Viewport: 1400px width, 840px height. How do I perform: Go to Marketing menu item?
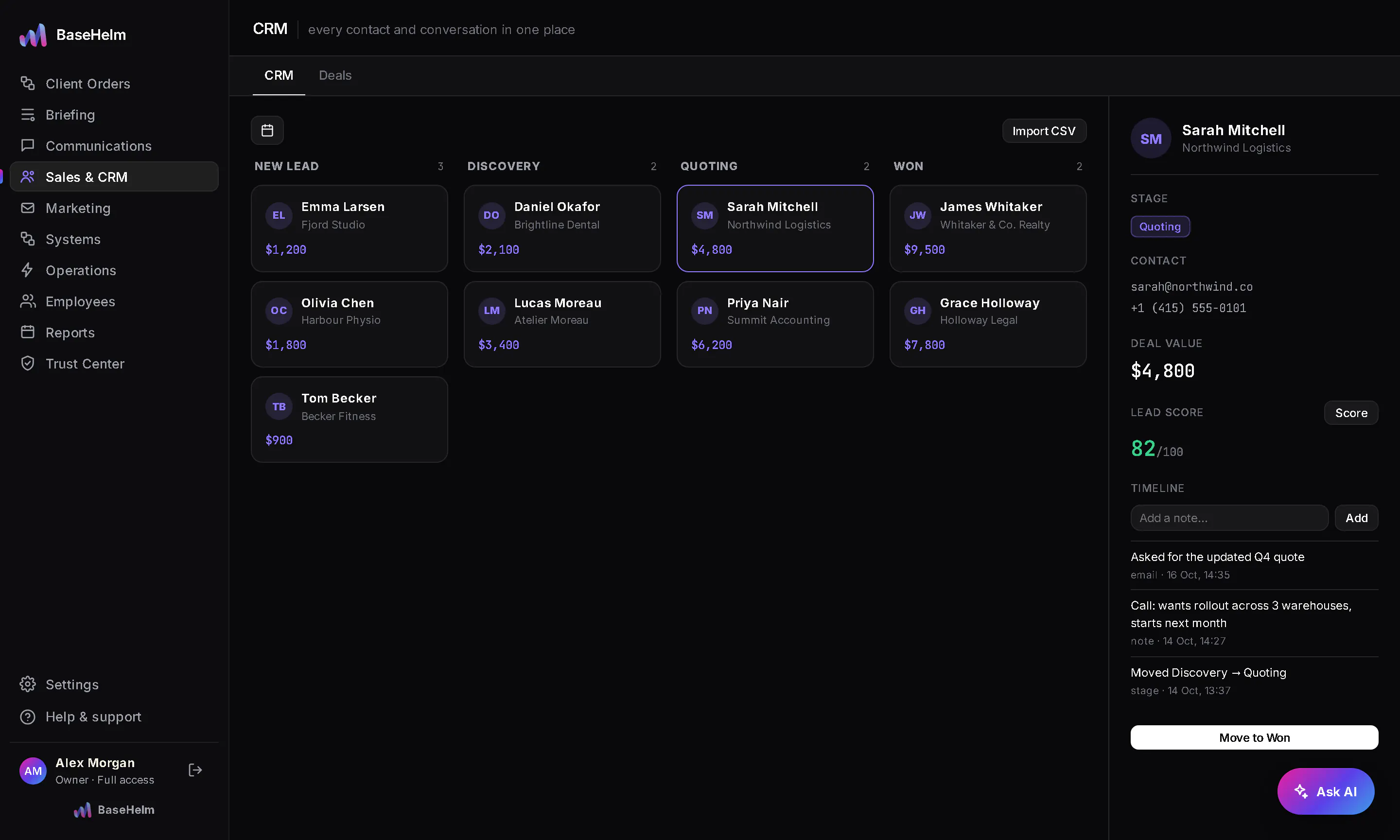click(114, 208)
